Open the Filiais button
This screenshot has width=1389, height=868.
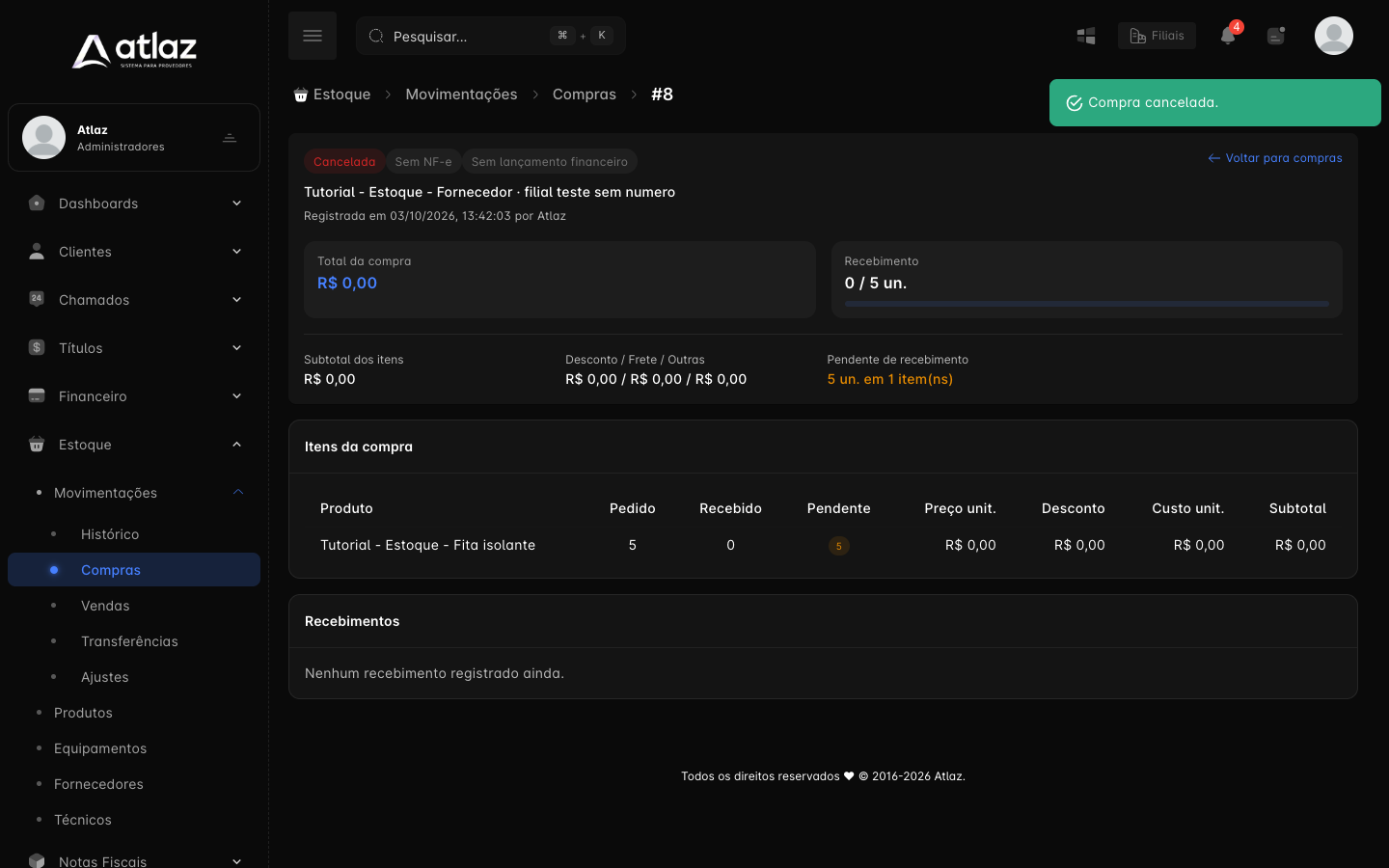(x=1157, y=36)
